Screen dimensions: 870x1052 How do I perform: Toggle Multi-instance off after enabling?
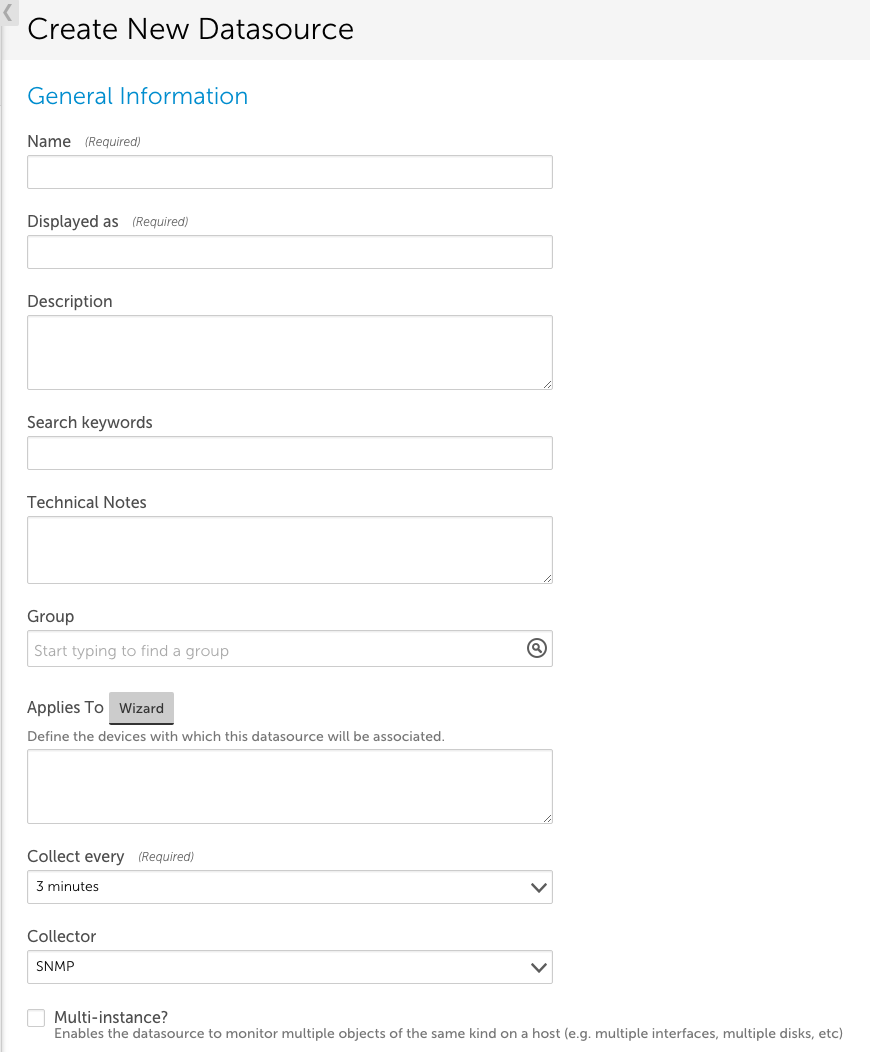point(36,1017)
